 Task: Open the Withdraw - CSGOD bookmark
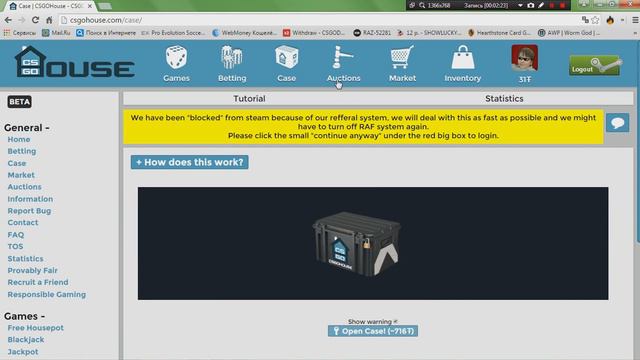coord(313,33)
